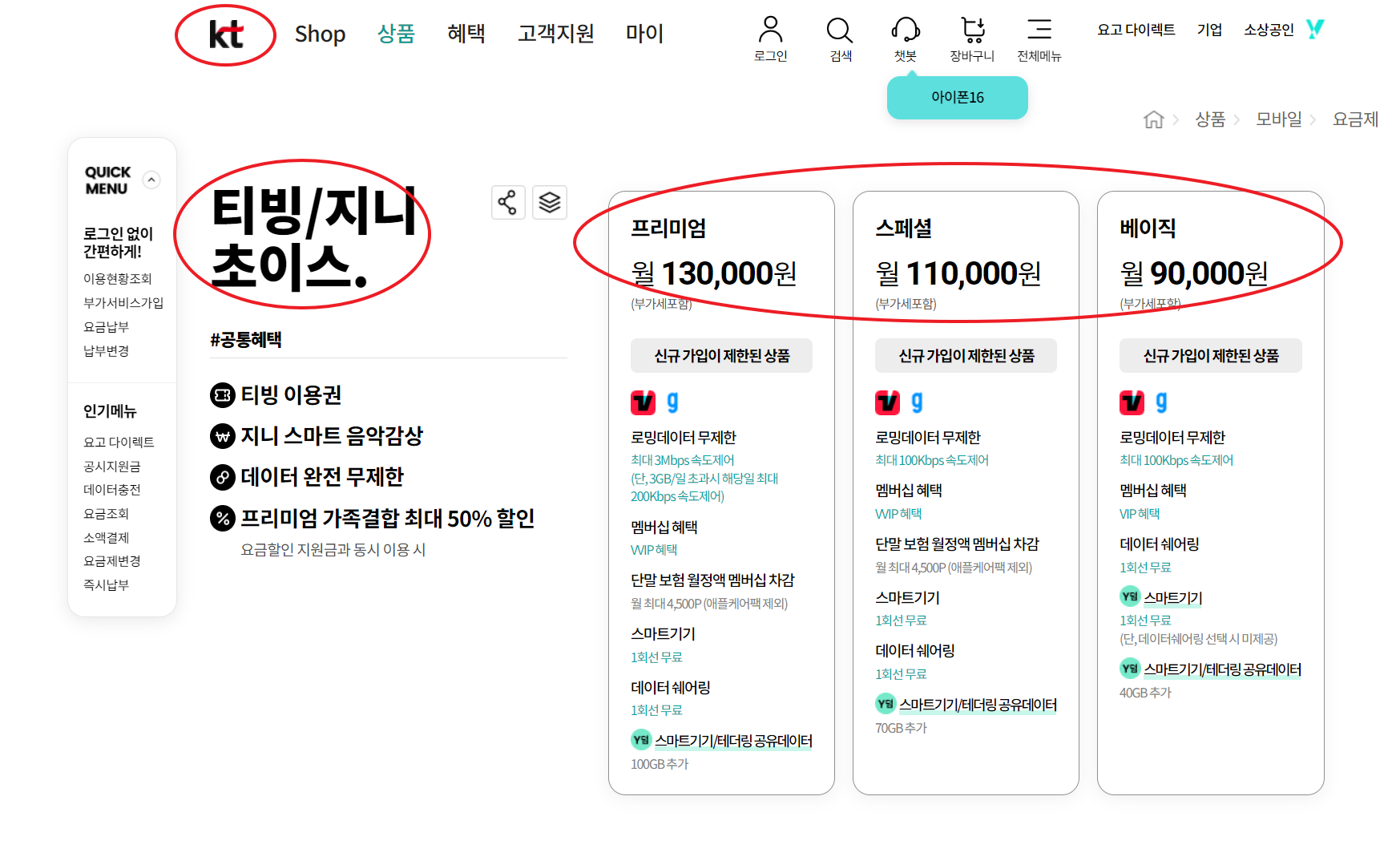1400x865 pixels.
Task: Collapse the QUICK MENU panel
Action: tap(151, 180)
